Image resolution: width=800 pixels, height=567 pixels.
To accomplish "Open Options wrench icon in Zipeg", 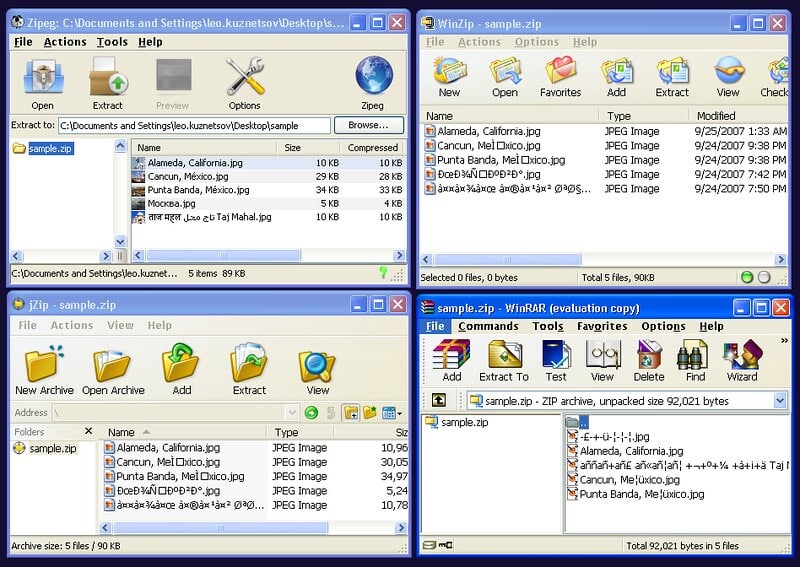I will click(245, 77).
